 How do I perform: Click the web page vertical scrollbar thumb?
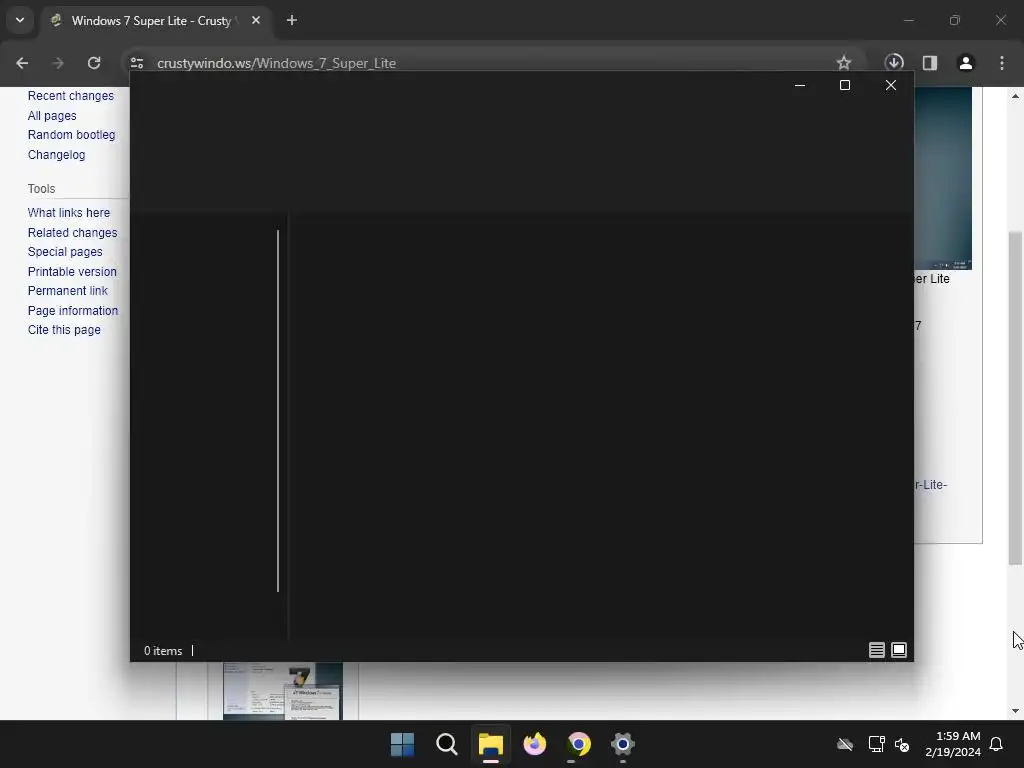coord(1015,398)
